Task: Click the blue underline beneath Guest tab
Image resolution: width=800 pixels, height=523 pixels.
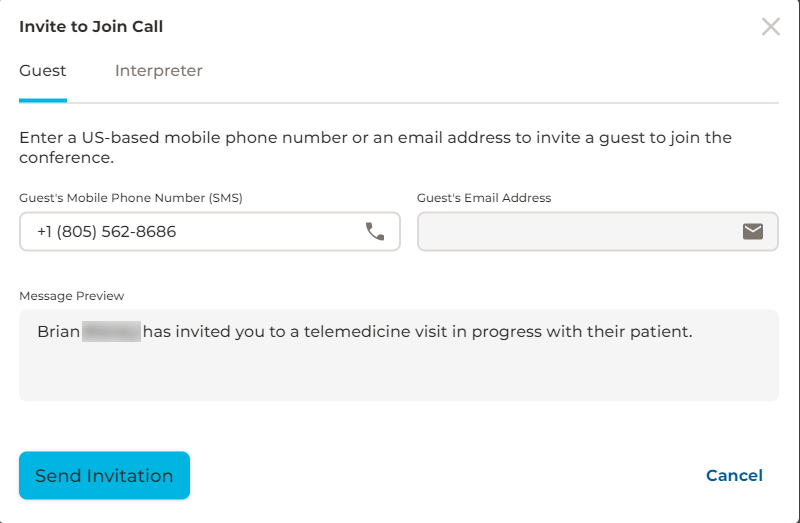Action: click(x=43, y=101)
